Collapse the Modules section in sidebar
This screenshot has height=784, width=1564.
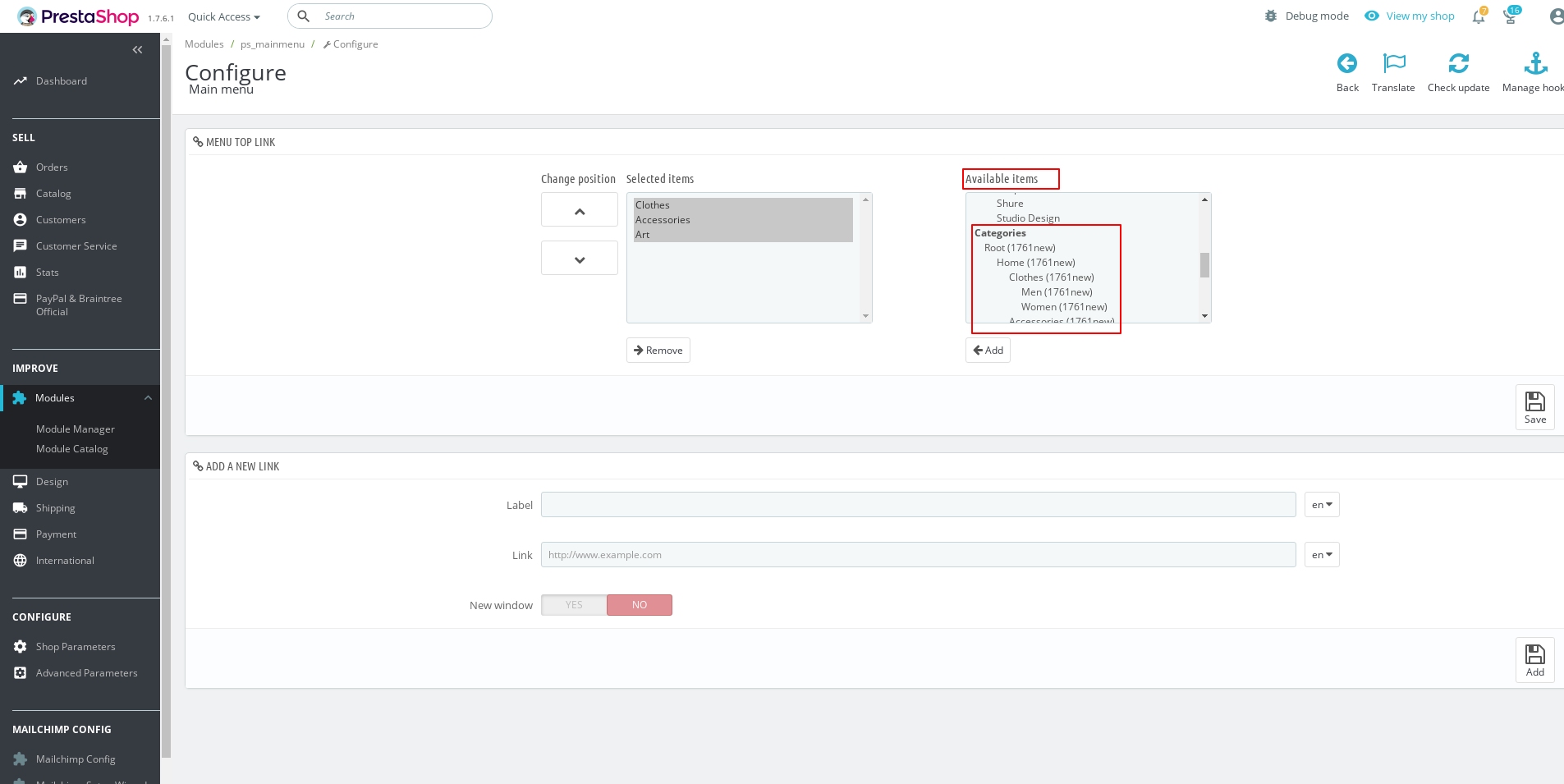pos(148,397)
